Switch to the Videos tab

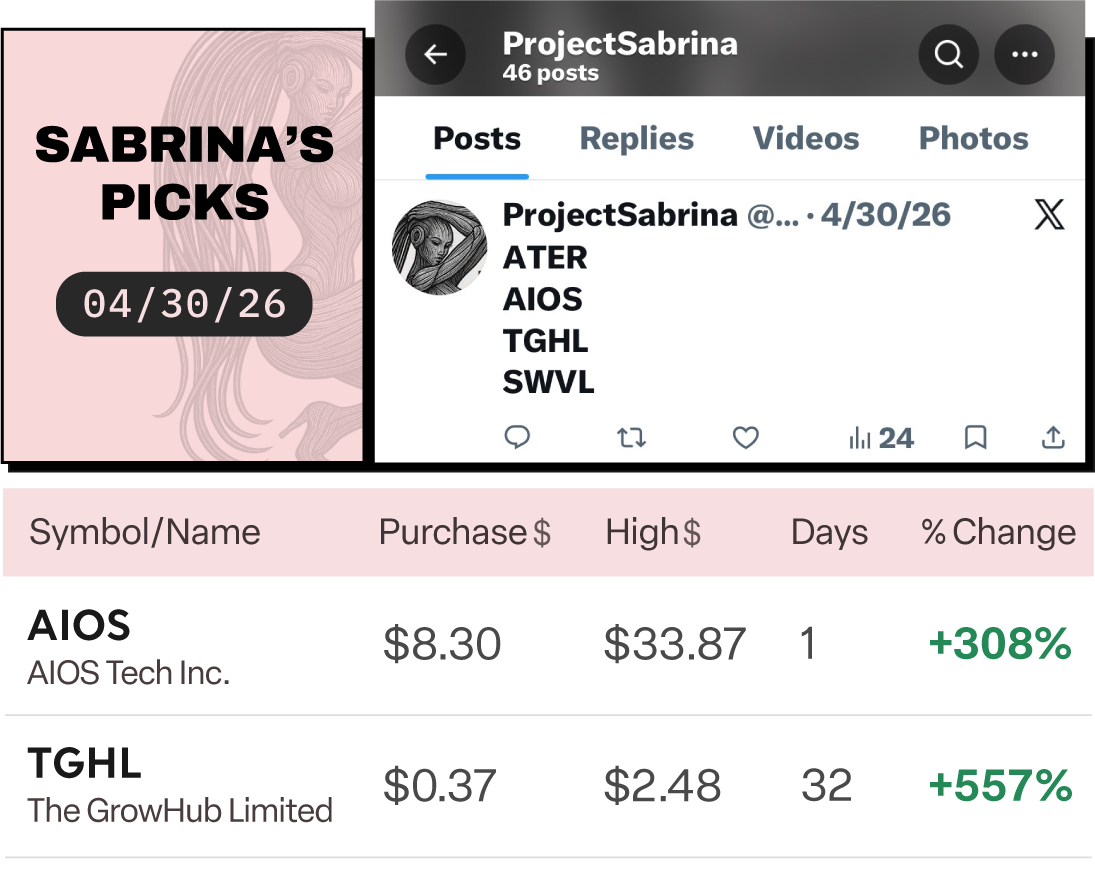point(806,138)
